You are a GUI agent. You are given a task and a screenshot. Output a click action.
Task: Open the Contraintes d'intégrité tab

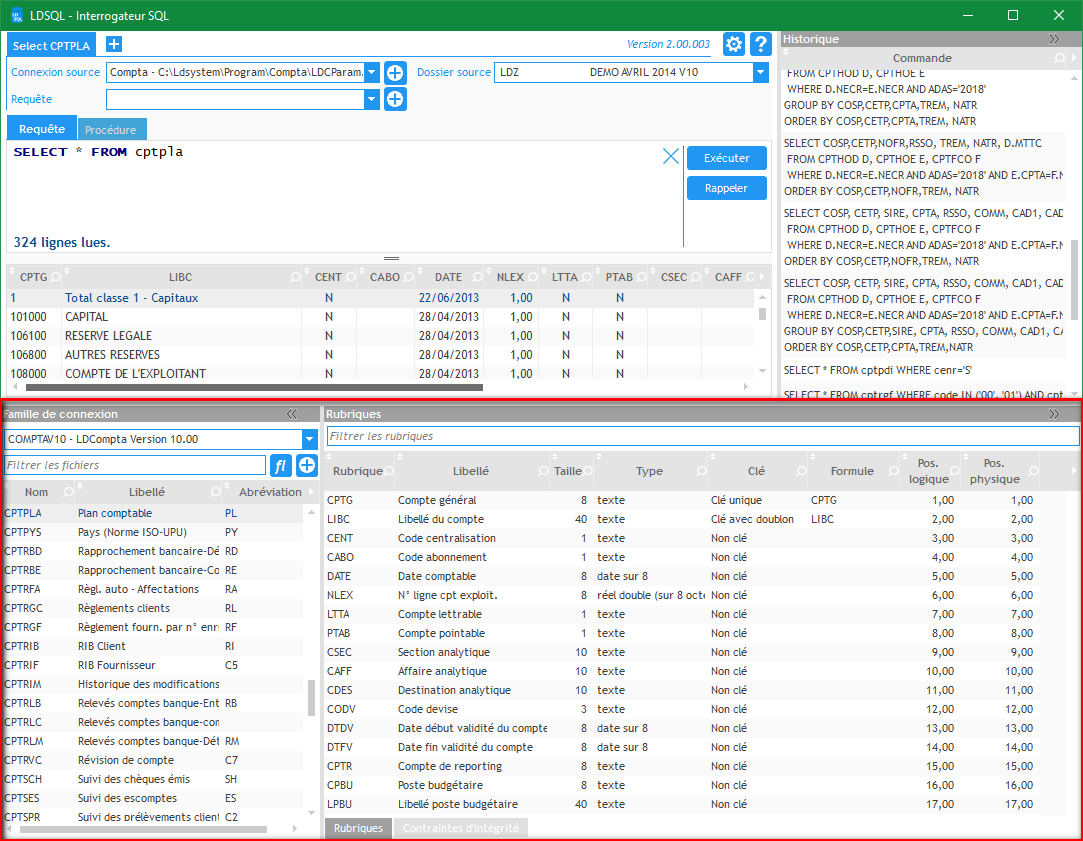pos(460,828)
